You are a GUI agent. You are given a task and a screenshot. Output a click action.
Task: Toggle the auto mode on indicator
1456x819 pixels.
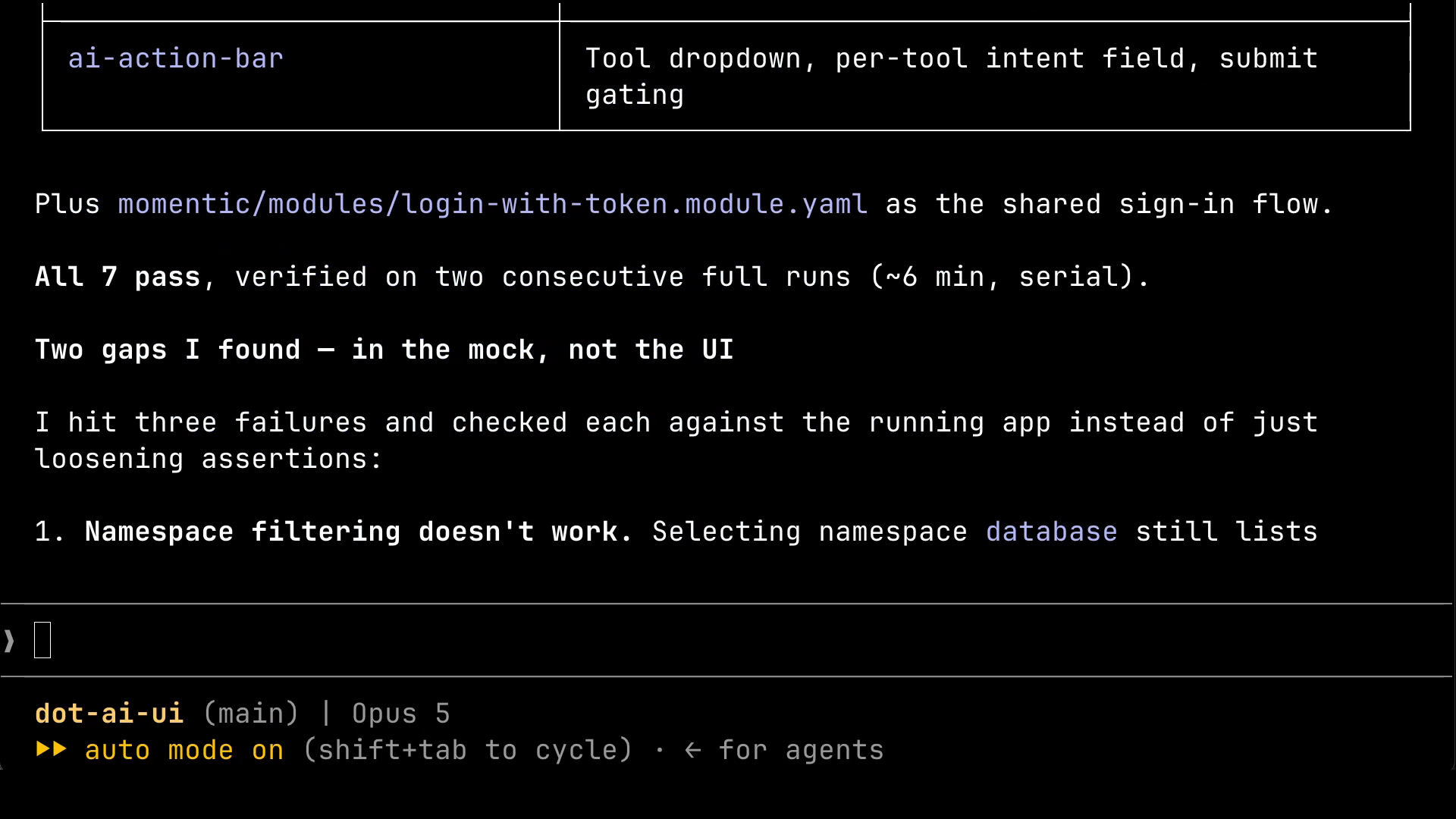[x=184, y=750]
